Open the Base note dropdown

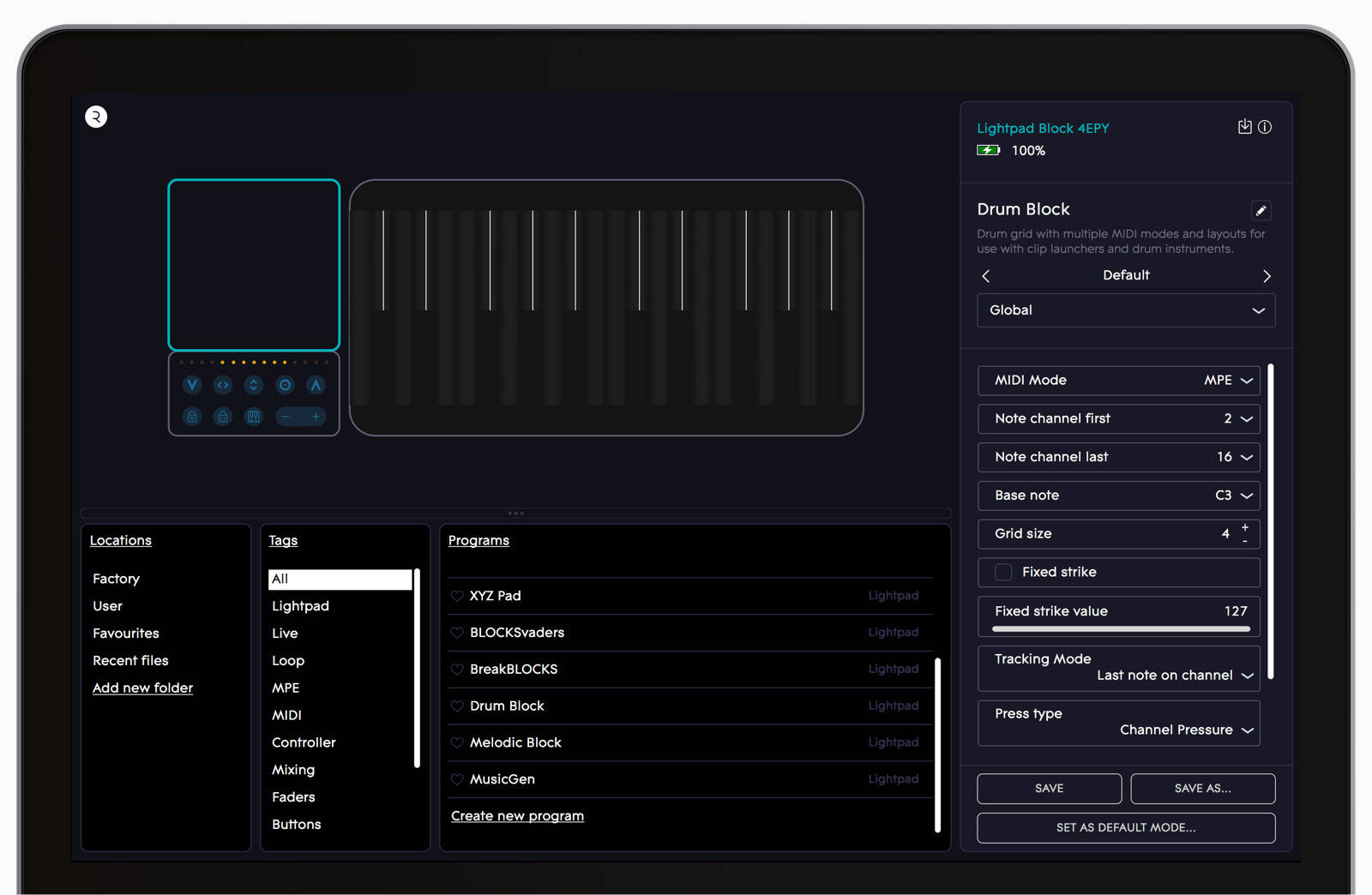(x=1118, y=496)
